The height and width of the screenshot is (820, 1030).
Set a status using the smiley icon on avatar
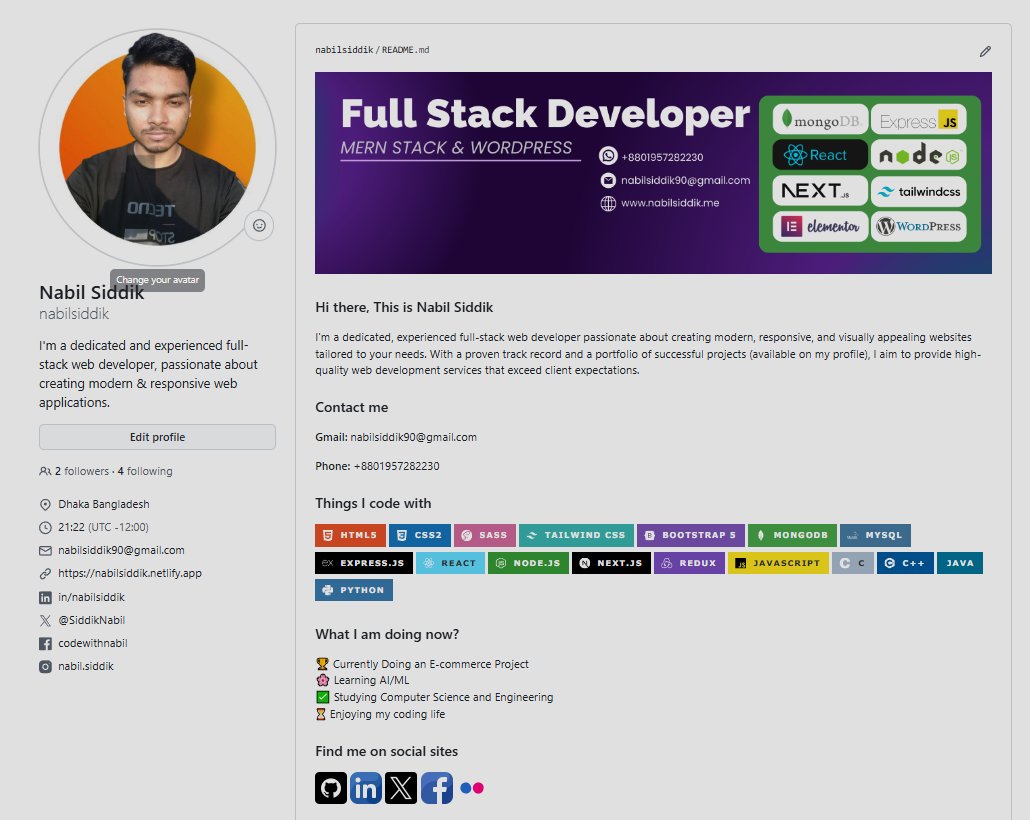[259, 225]
